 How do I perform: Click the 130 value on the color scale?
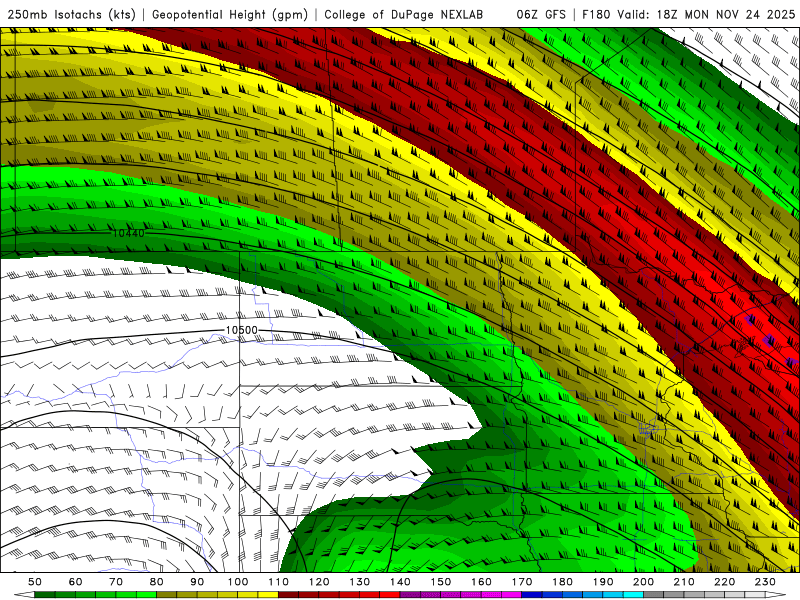click(359, 582)
